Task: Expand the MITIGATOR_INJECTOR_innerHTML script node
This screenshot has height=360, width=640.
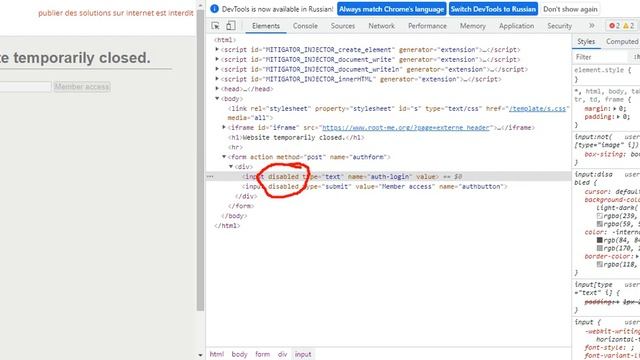Action: [x=217, y=79]
